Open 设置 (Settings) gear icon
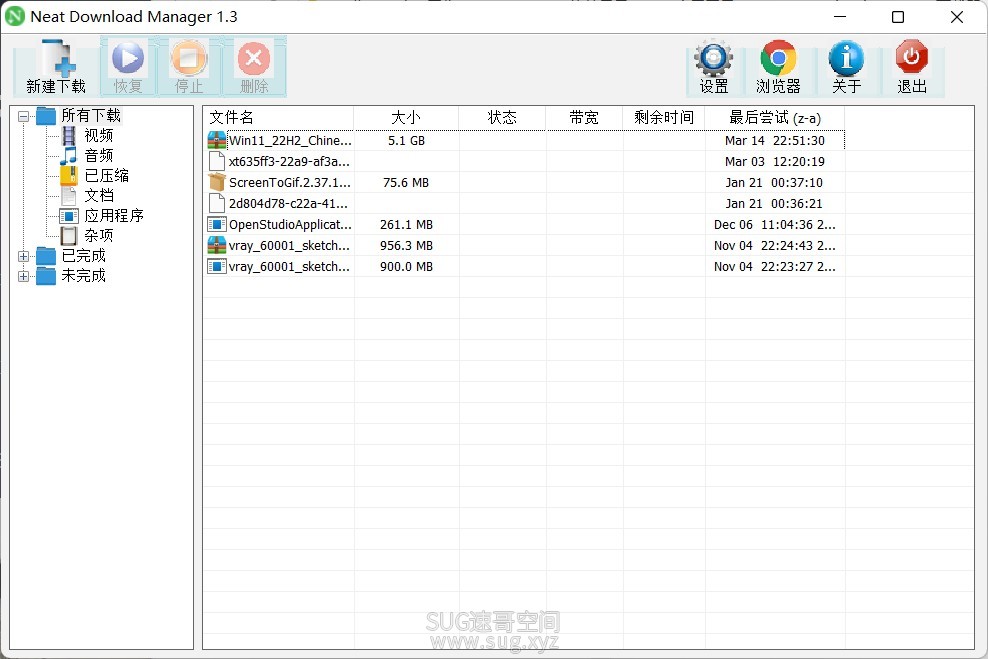Image resolution: width=988 pixels, height=659 pixels. pyautogui.click(x=713, y=58)
